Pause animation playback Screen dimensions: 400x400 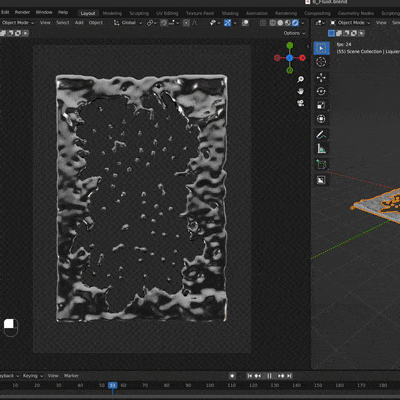(269, 376)
